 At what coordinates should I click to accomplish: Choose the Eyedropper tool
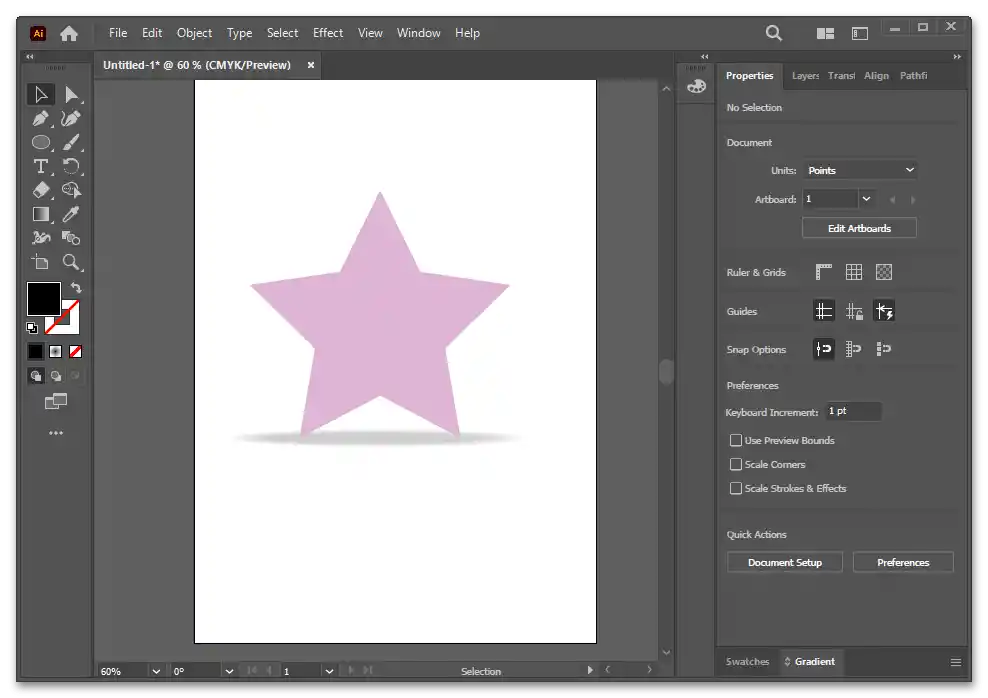[x=71, y=214]
